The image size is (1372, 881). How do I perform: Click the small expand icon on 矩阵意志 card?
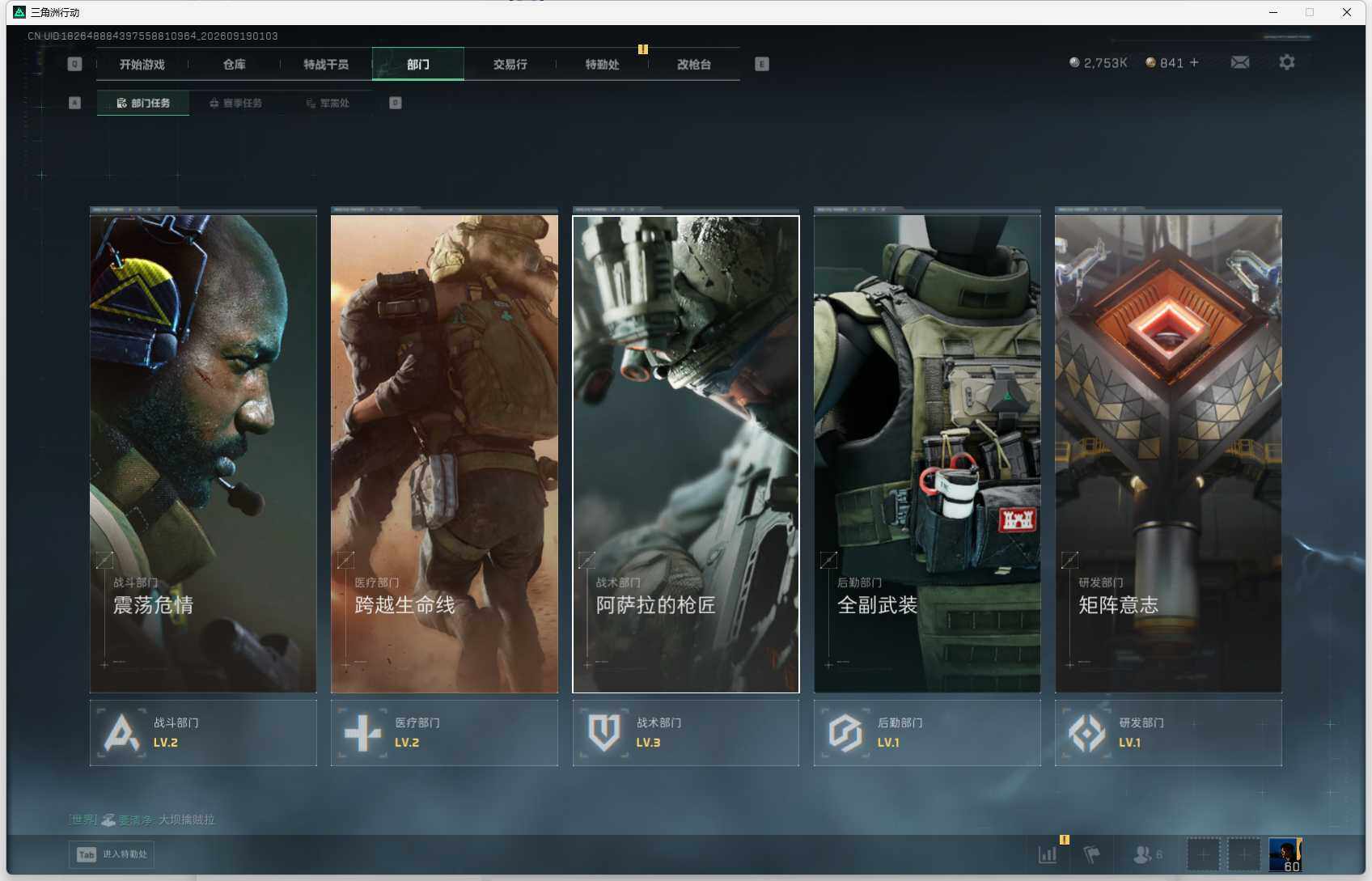click(1069, 560)
